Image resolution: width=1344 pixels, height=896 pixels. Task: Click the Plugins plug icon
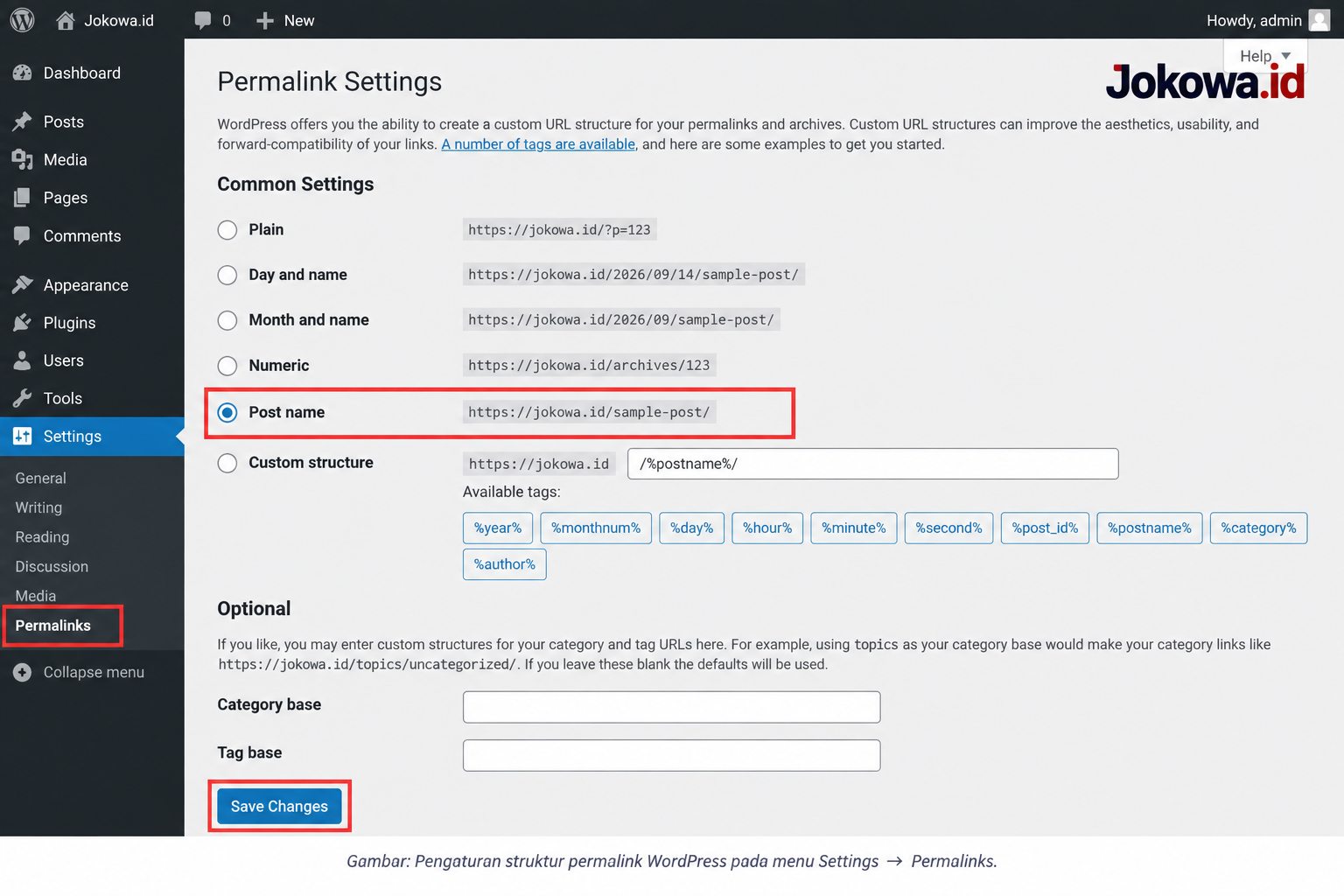click(23, 323)
